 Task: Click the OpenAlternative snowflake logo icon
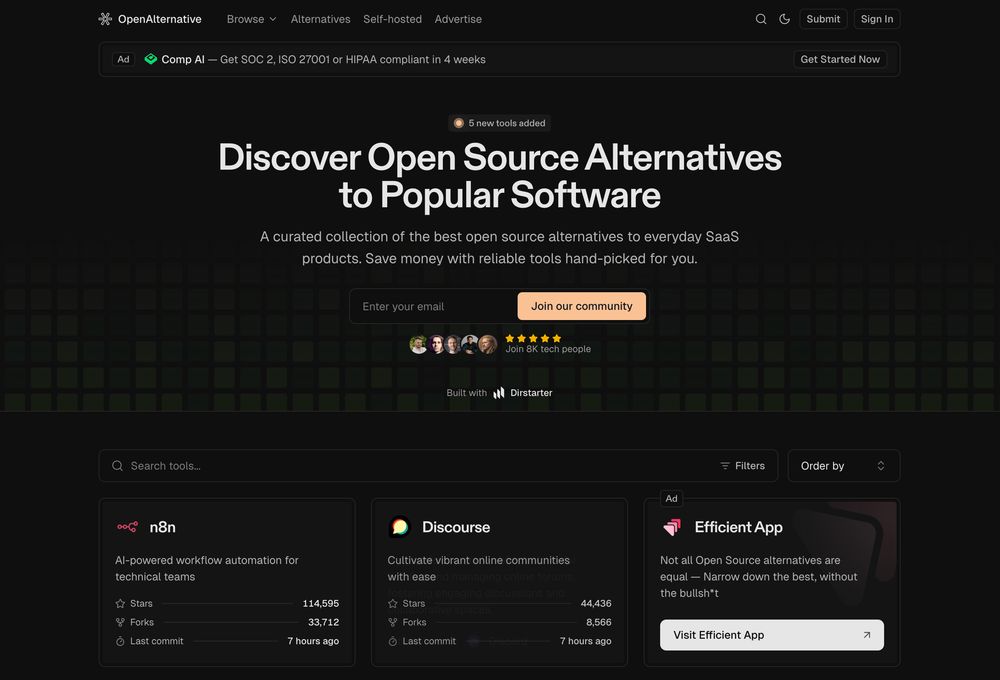pos(105,19)
